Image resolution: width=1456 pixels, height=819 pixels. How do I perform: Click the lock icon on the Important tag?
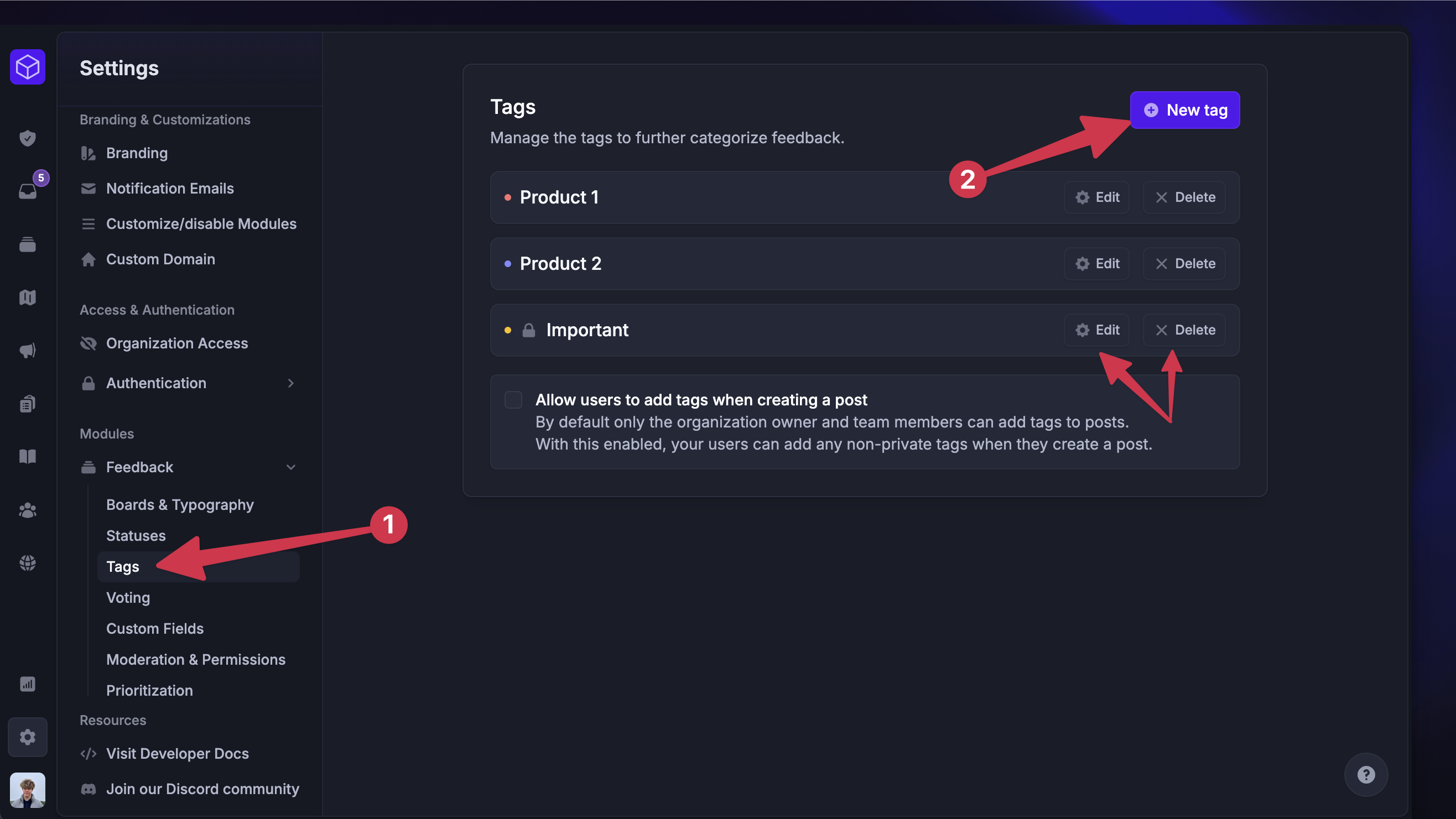click(x=529, y=330)
